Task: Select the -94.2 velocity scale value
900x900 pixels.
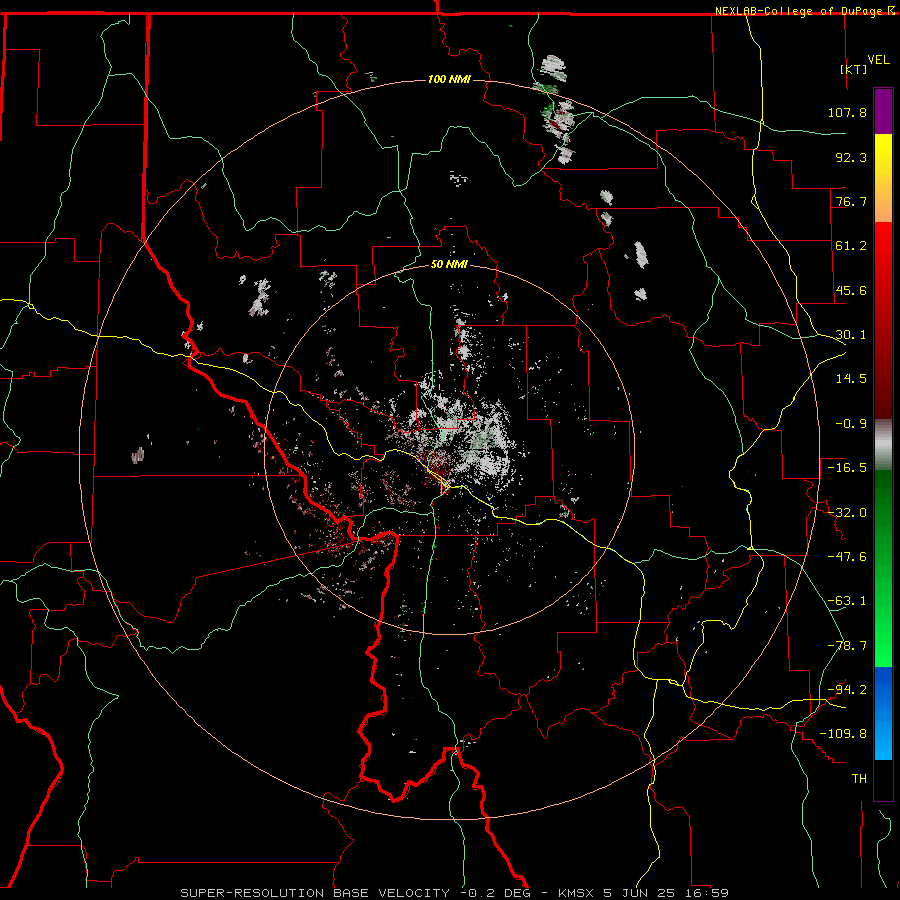Action: [x=847, y=689]
